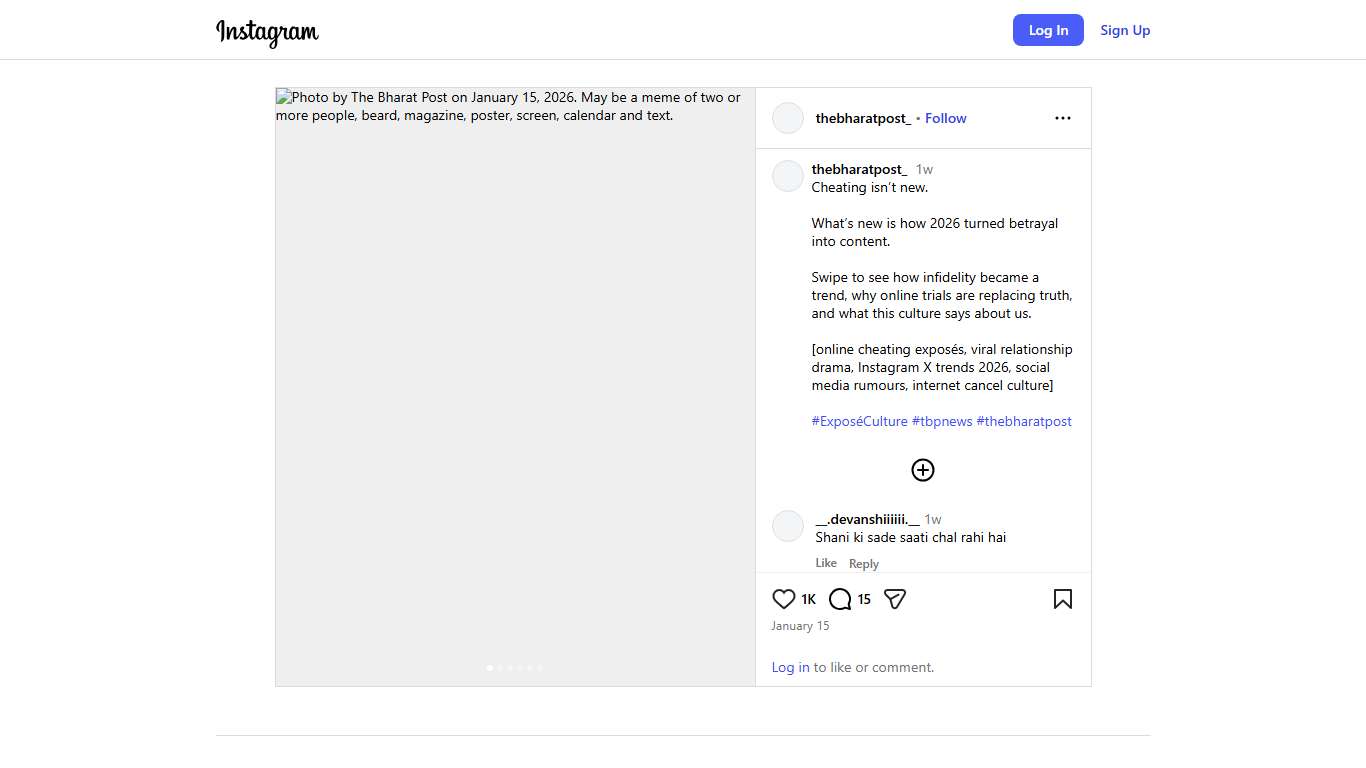This screenshot has height=768, width=1366.
Task: Click 'Log in' to like or comment
Action: click(x=790, y=667)
